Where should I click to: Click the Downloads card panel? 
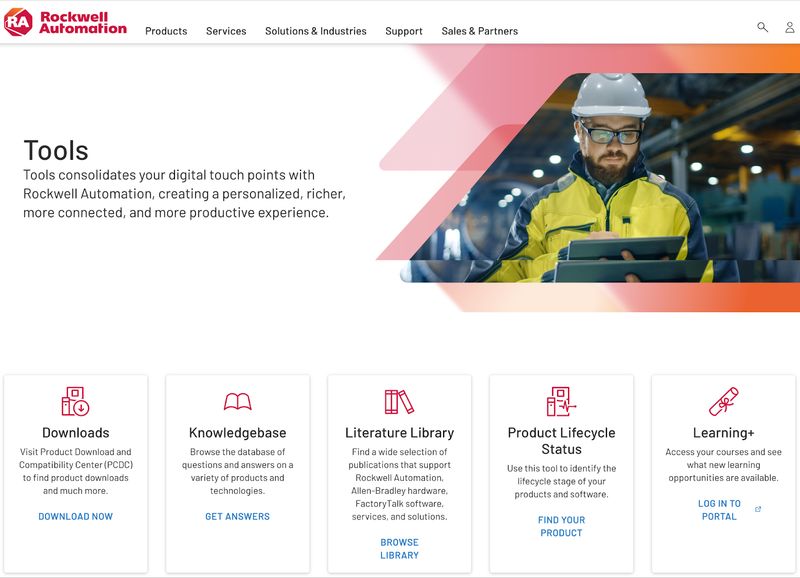[75, 470]
